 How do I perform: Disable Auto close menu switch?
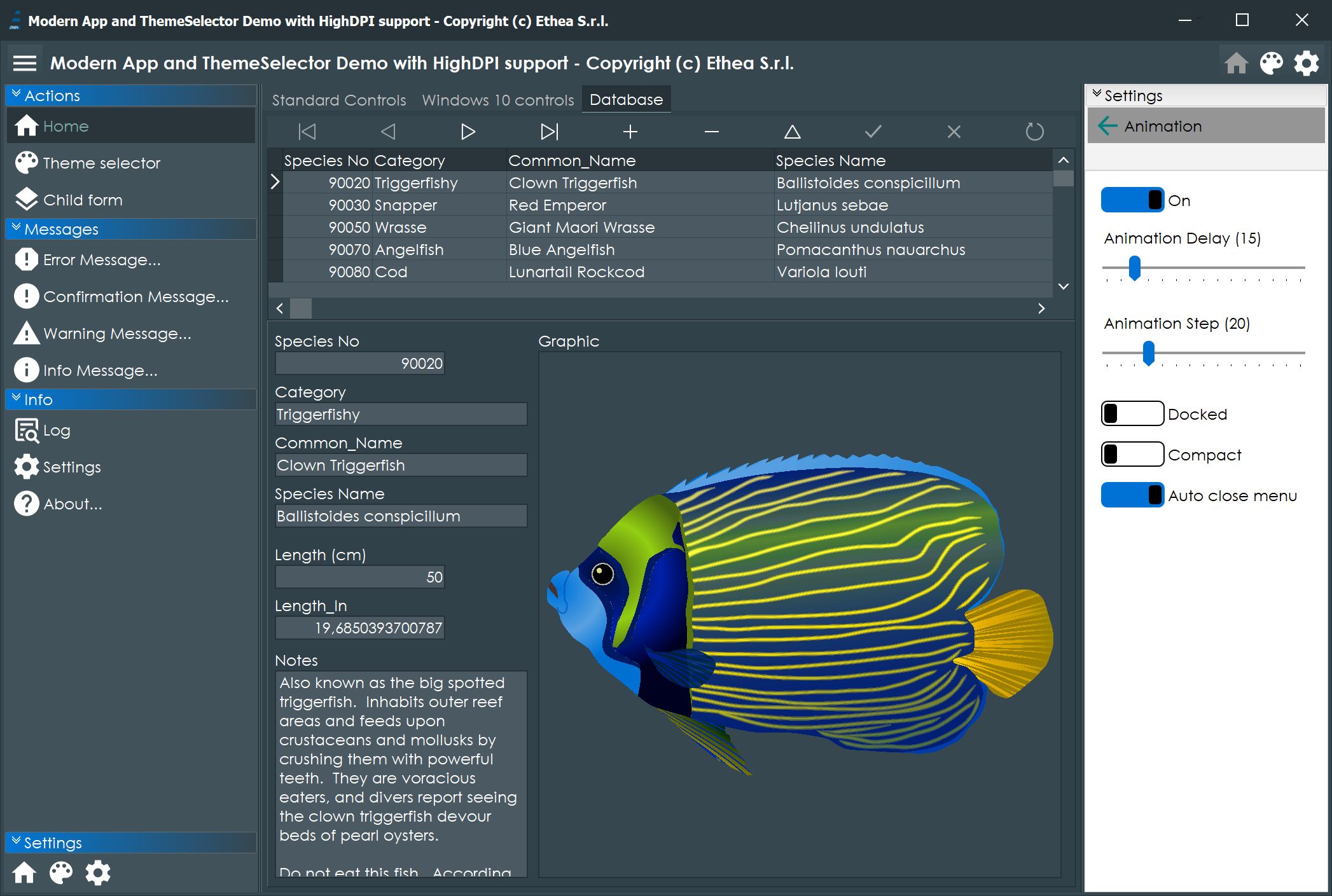(1132, 495)
